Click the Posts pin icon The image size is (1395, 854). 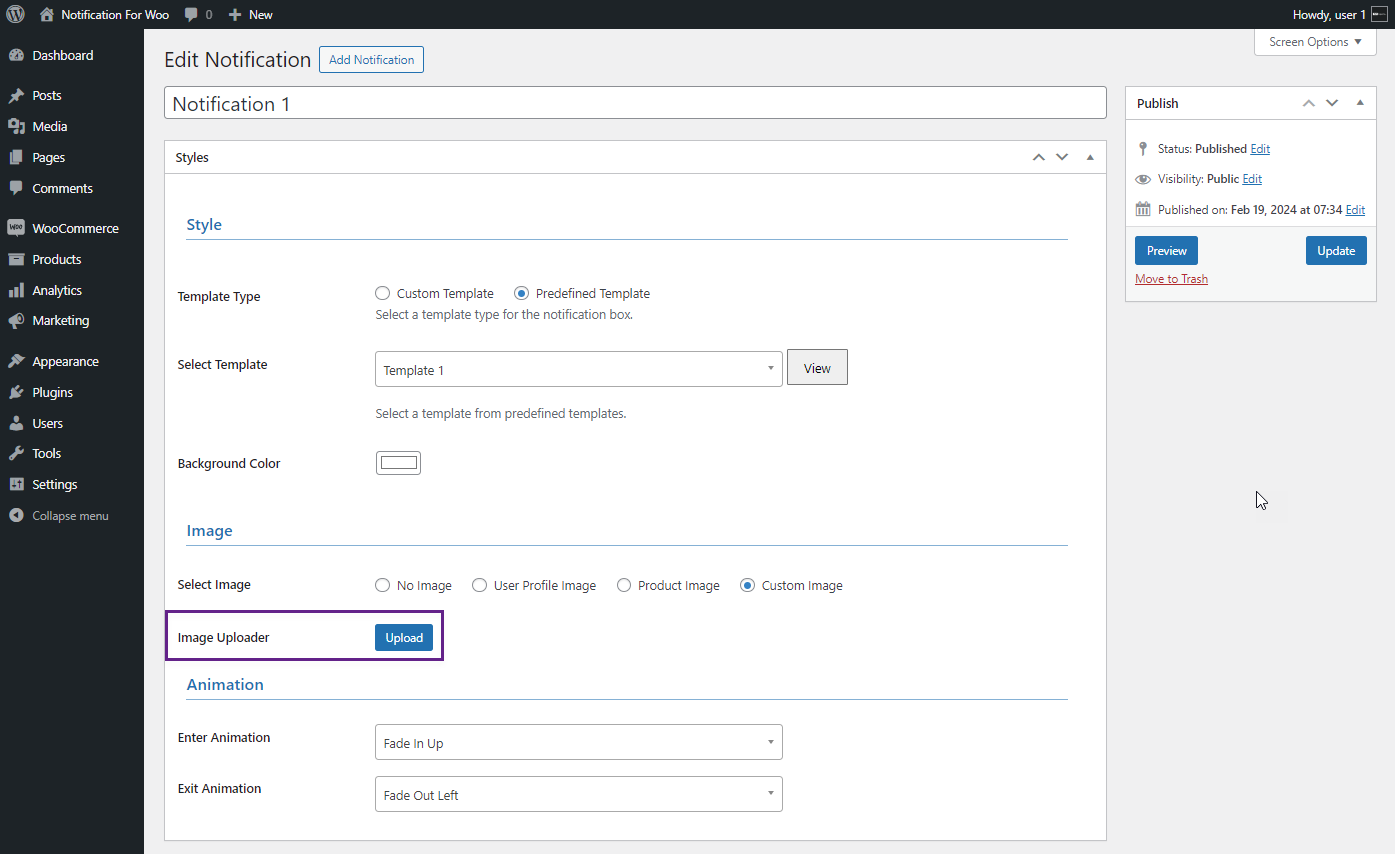(16, 96)
